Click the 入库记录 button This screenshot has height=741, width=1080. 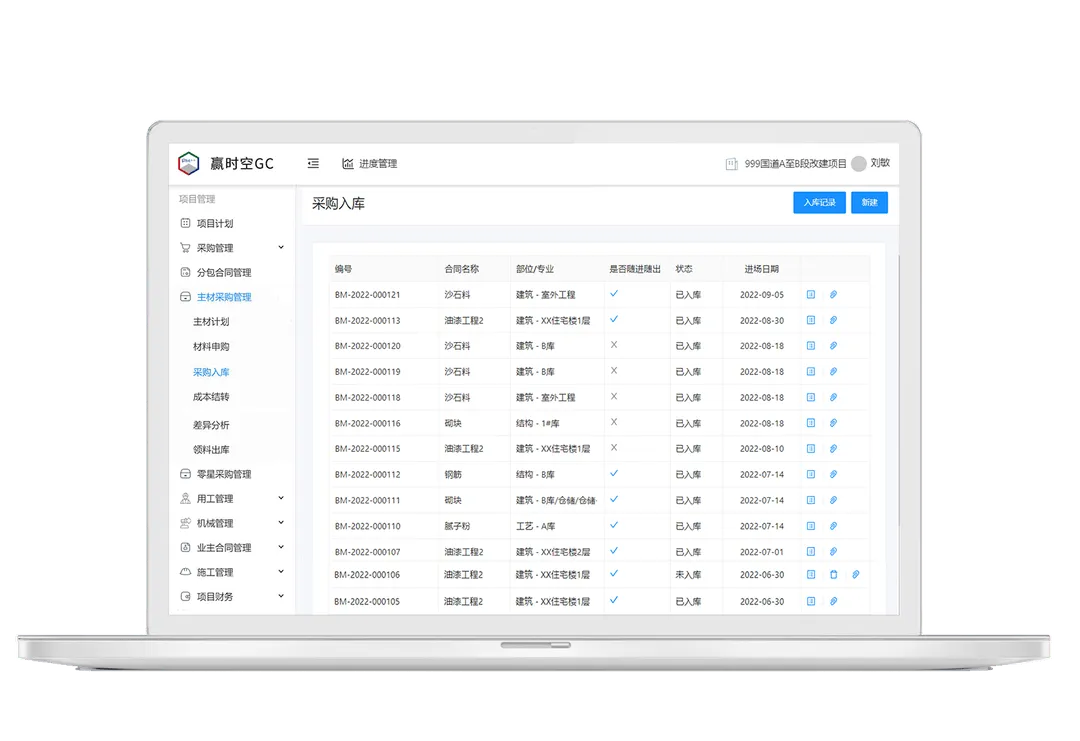[819, 202]
